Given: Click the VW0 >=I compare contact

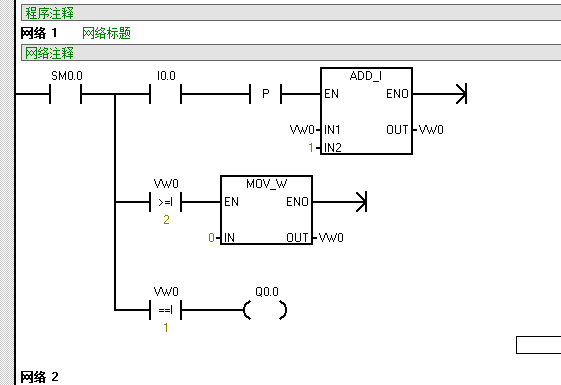Looking at the screenshot, I should (166, 202).
